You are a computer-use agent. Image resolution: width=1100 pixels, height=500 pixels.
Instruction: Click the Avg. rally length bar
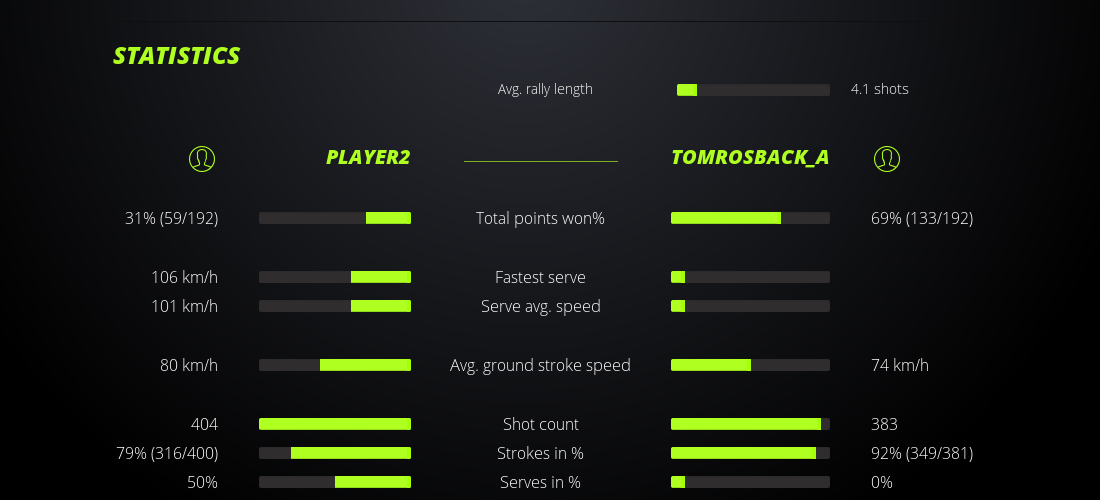pyautogui.click(x=753, y=90)
